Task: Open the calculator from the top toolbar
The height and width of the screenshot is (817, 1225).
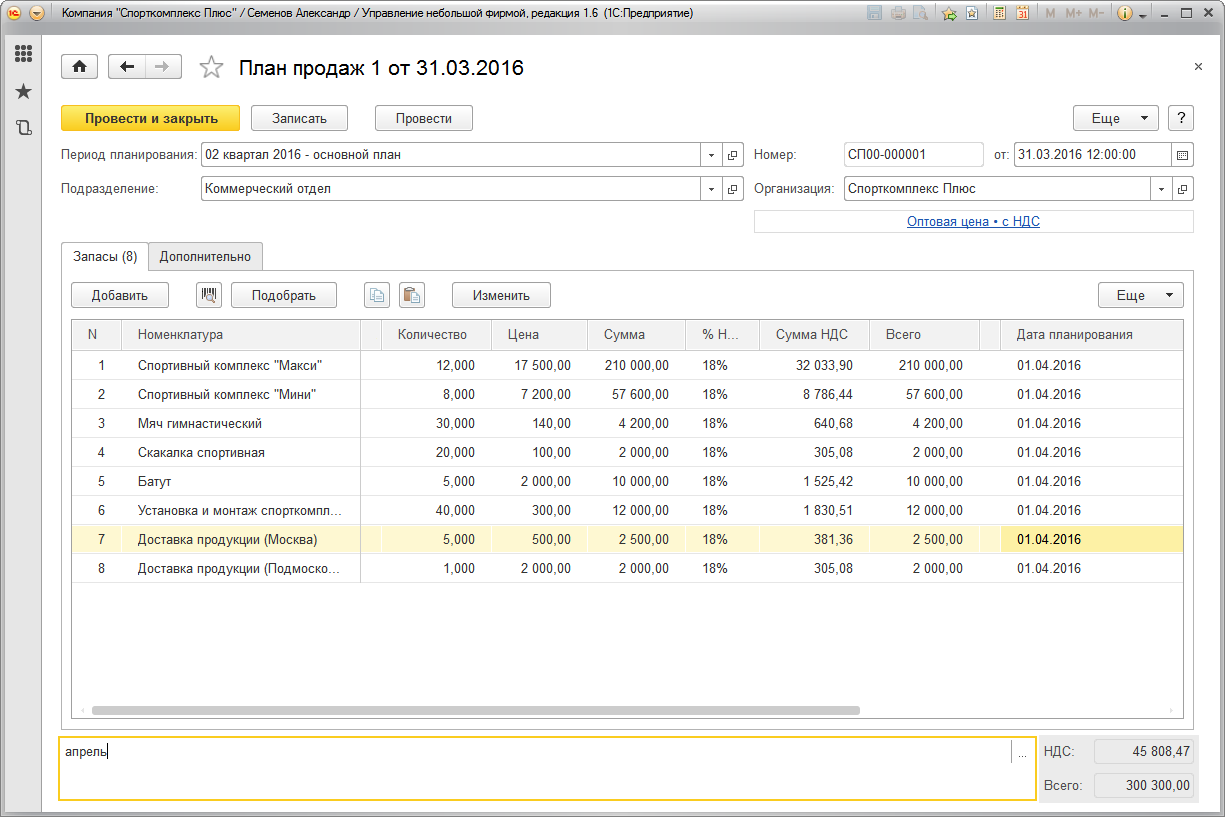Action: click(x=999, y=14)
